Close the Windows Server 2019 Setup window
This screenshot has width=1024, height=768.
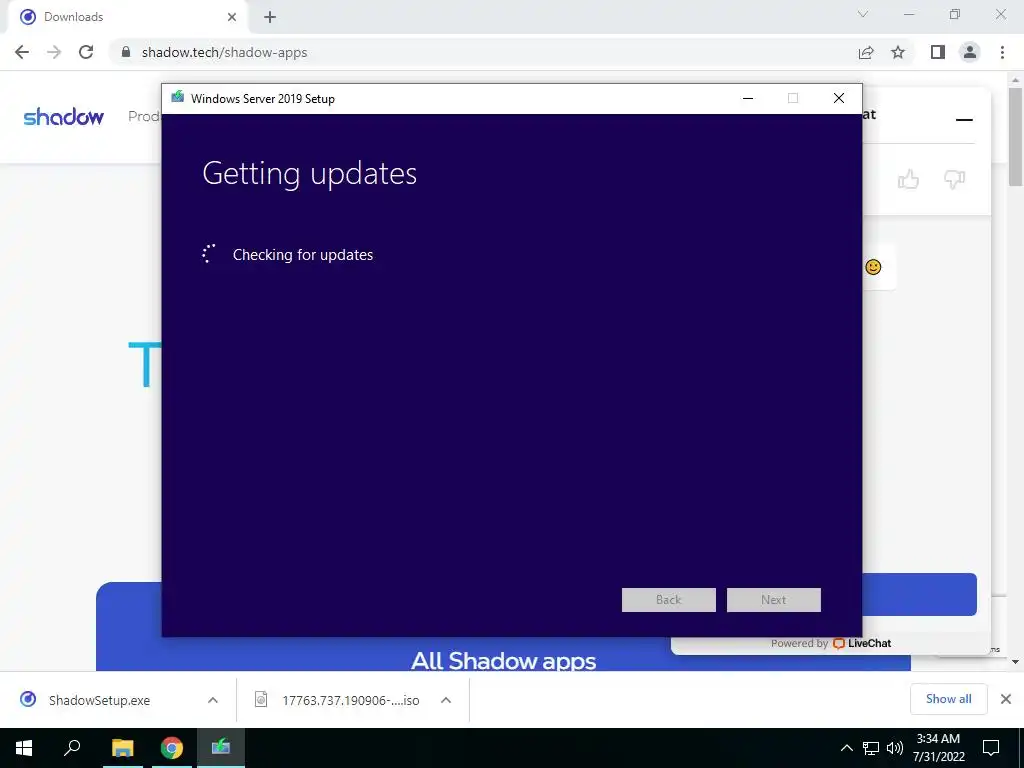coord(839,99)
